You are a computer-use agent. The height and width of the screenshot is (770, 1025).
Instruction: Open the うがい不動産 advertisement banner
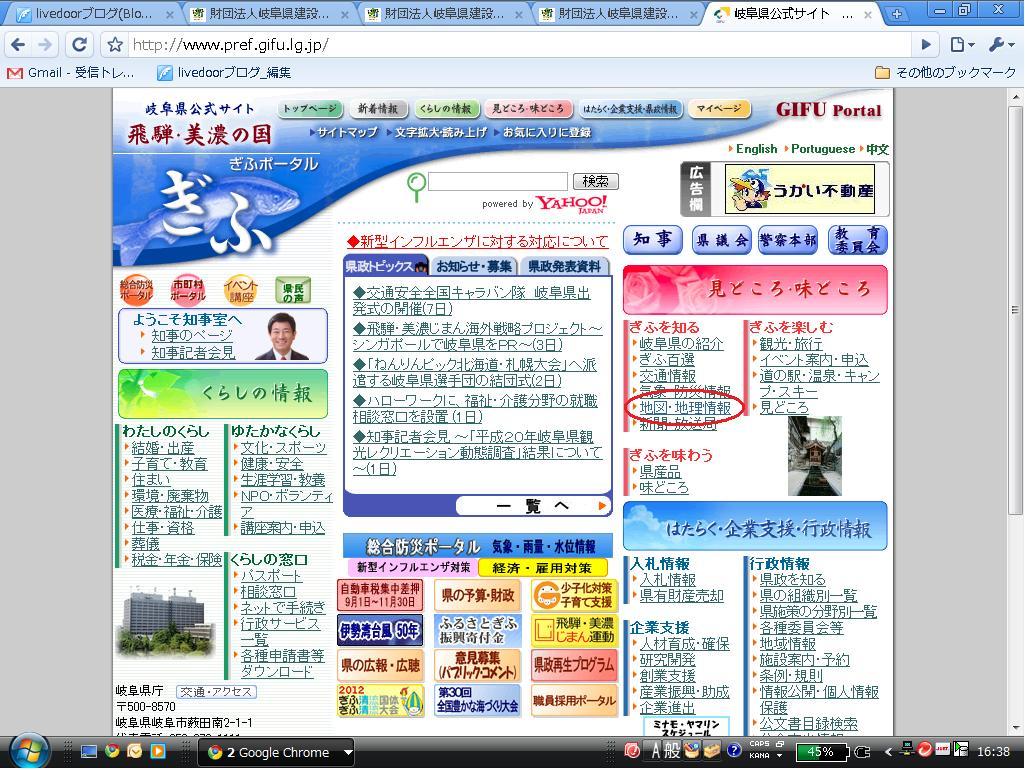[799, 190]
